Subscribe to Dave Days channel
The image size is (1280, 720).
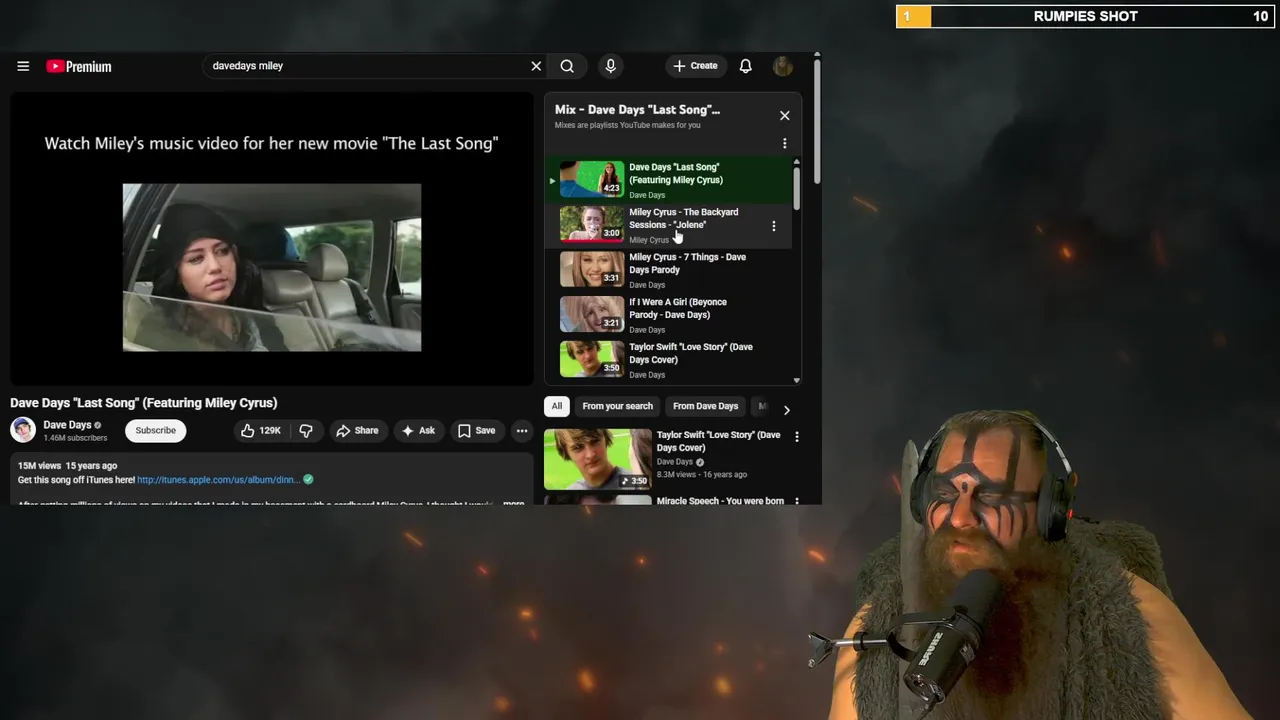tap(155, 430)
